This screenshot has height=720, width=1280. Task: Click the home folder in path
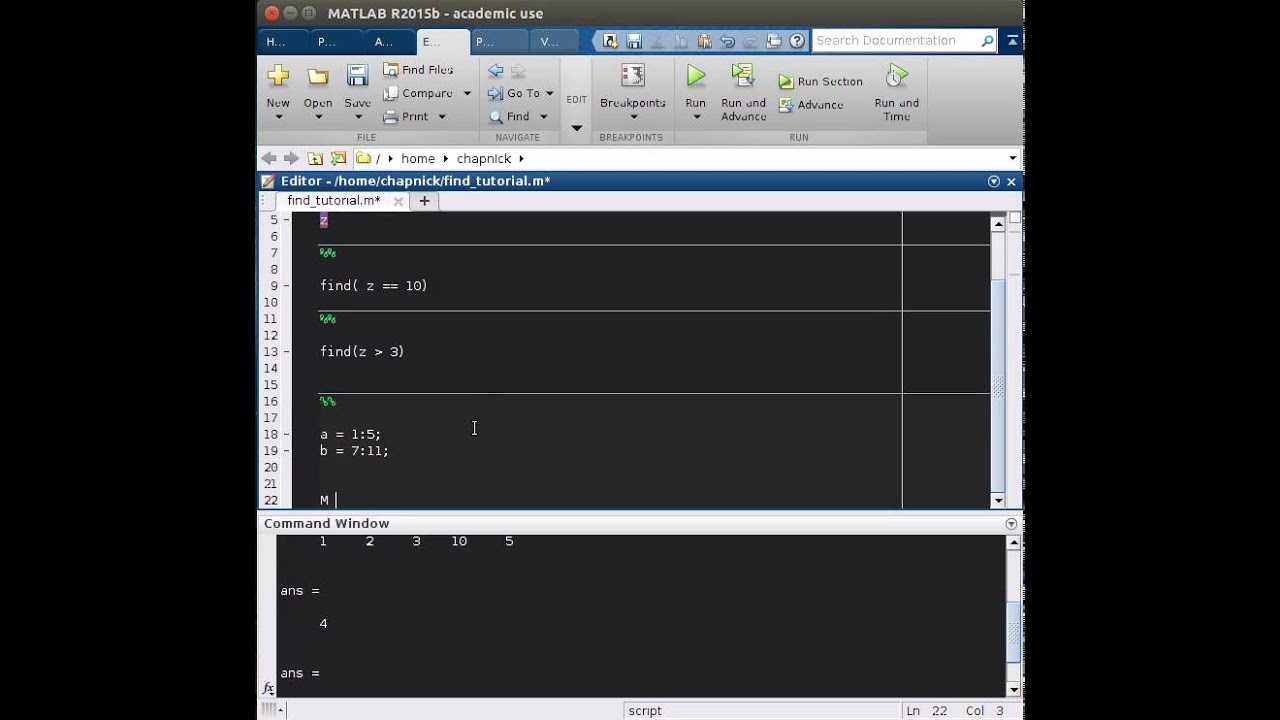click(418, 158)
